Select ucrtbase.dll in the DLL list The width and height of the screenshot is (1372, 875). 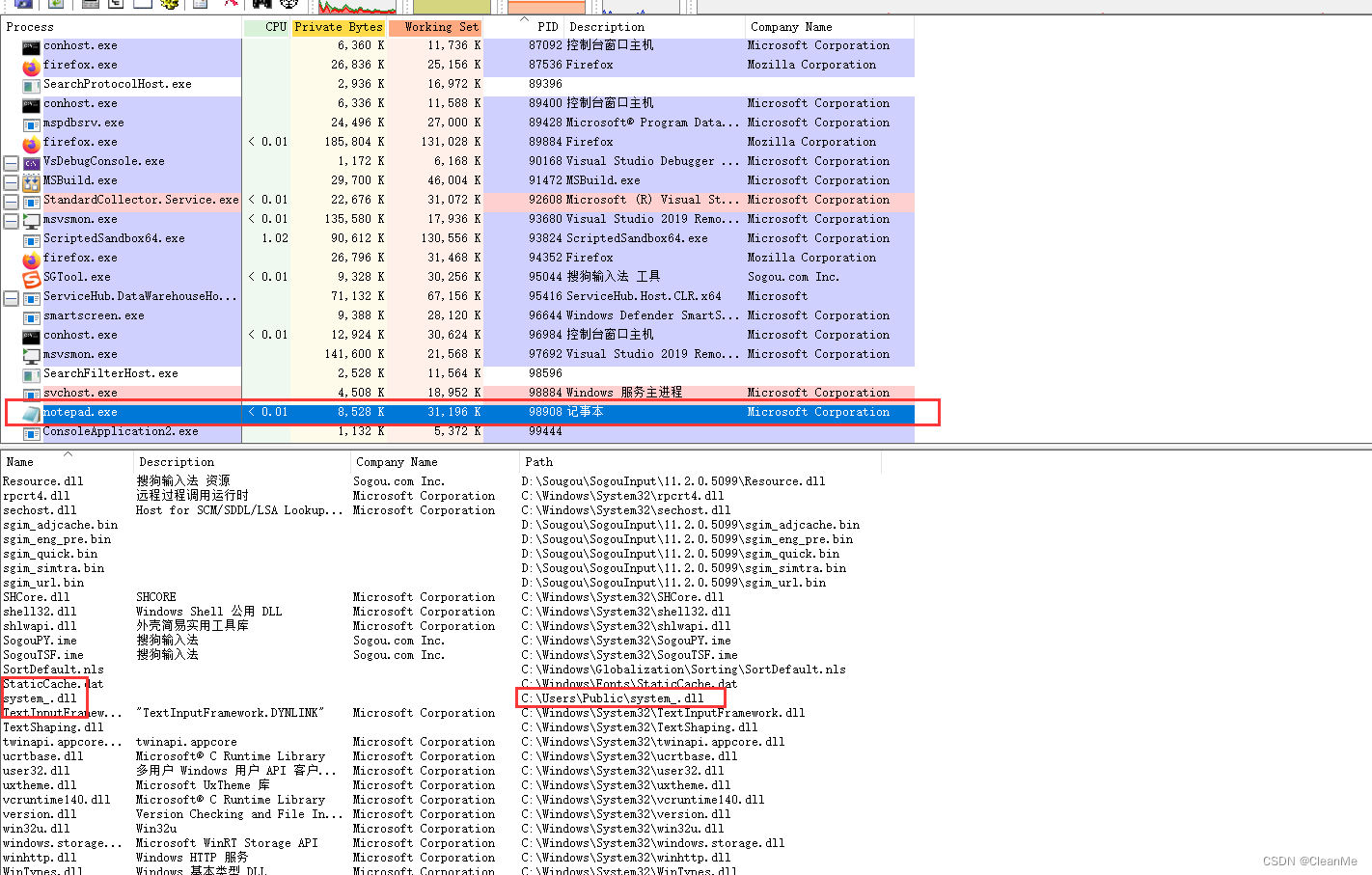[x=43, y=756]
